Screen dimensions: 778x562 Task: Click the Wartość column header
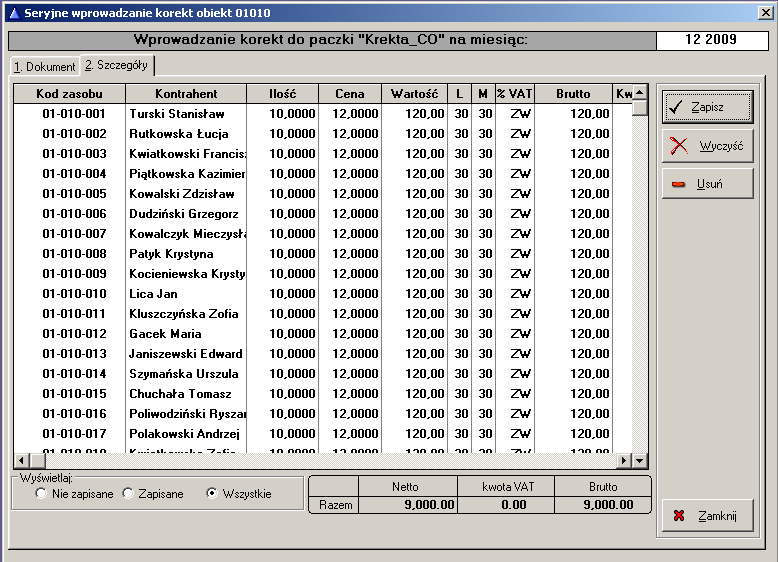[x=414, y=94]
